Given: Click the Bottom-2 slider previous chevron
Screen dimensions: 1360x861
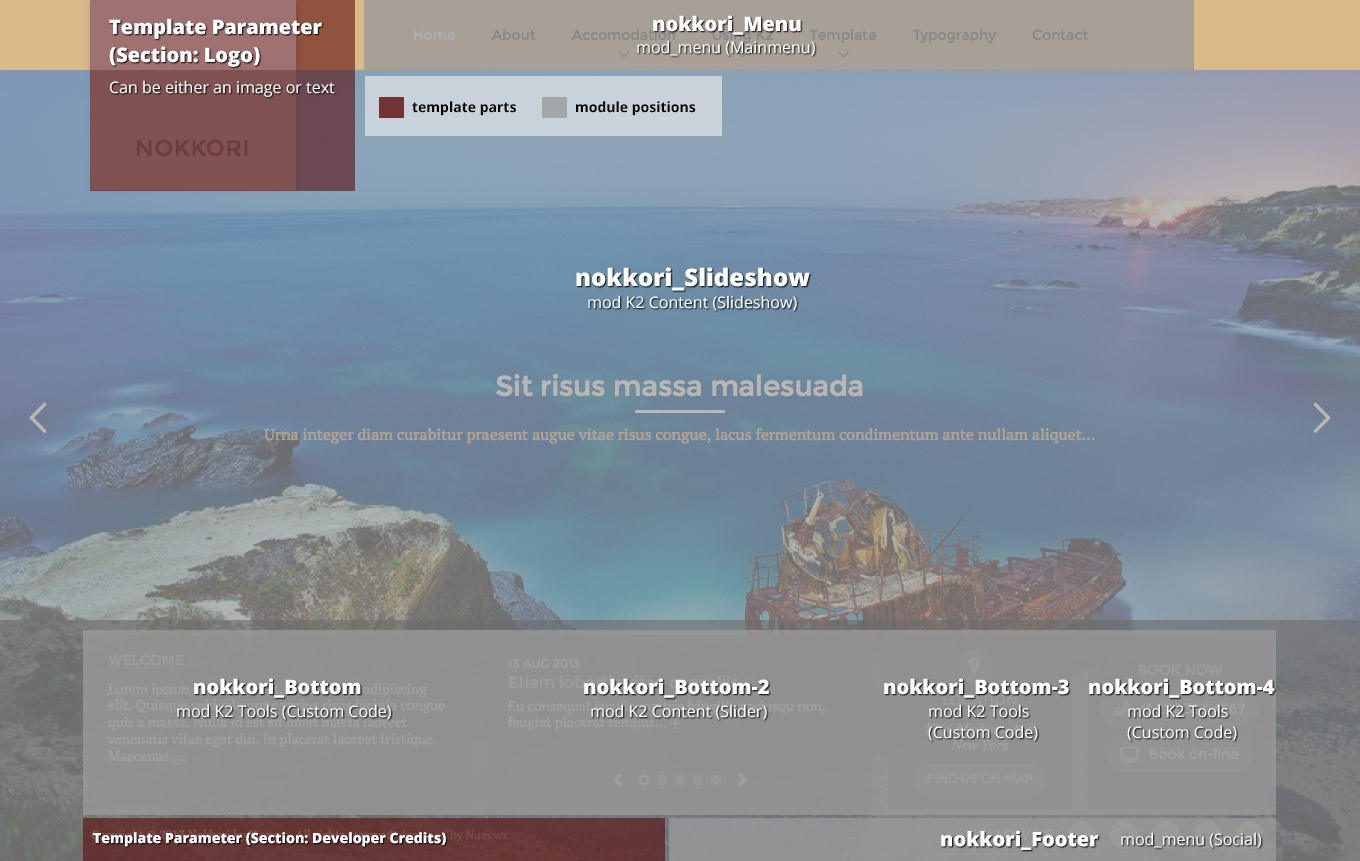Looking at the screenshot, I should click(x=618, y=780).
